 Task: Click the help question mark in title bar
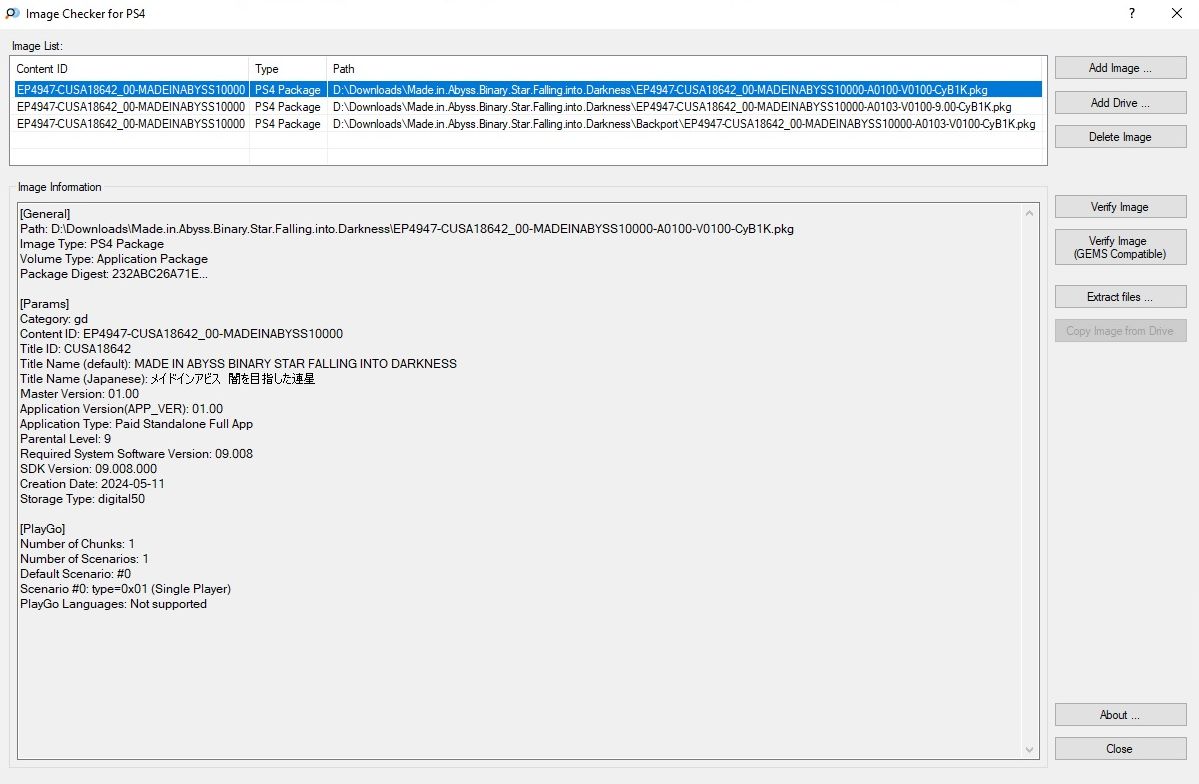point(1132,13)
